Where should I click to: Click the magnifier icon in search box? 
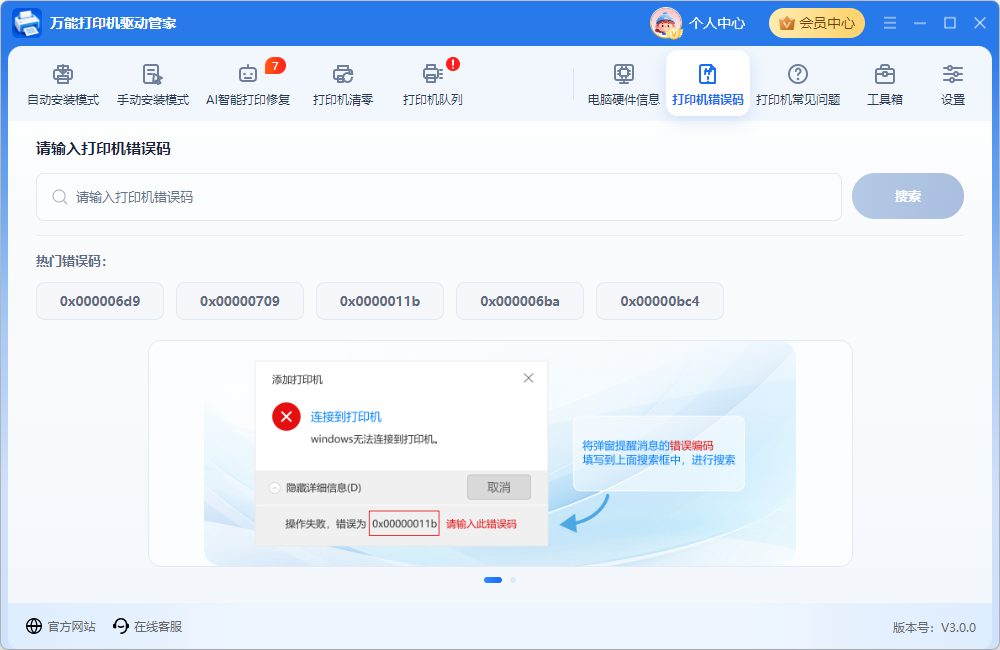(x=60, y=197)
